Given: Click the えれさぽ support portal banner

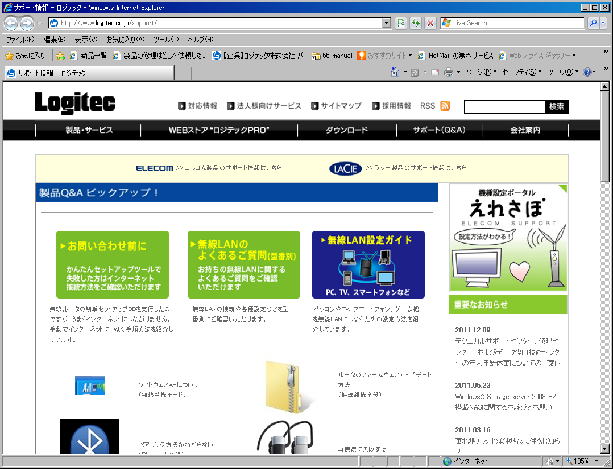Looking at the screenshot, I should pyautogui.click(x=508, y=238).
